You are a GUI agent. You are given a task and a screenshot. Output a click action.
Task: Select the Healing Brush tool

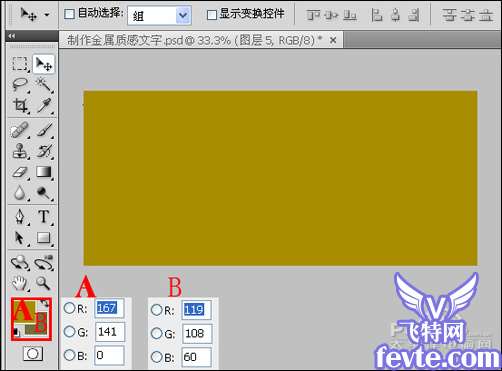click(x=20, y=130)
